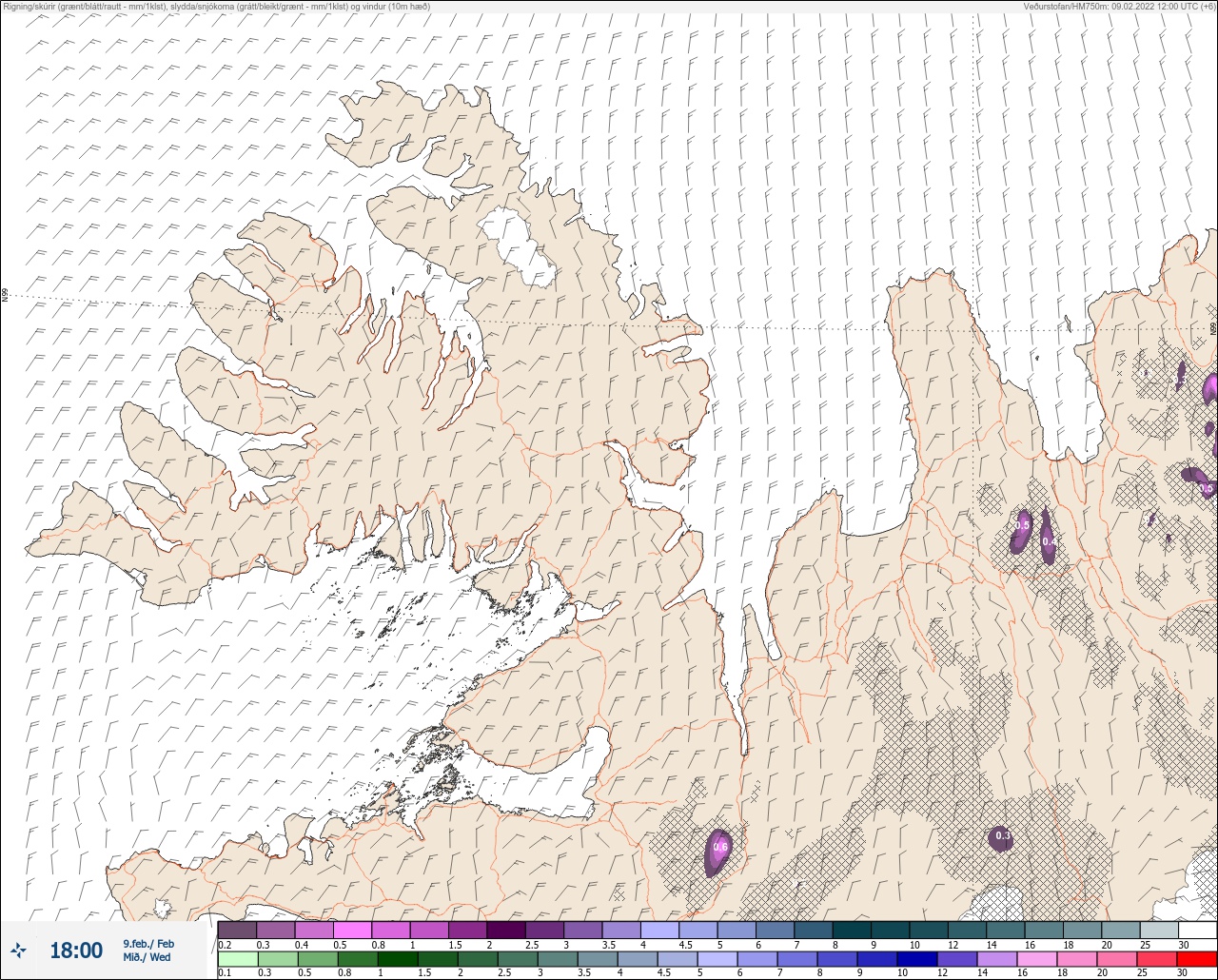Click the 'N99' label on left map edge
The height and width of the screenshot is (980, 1218).
click(x=5, y=296)
